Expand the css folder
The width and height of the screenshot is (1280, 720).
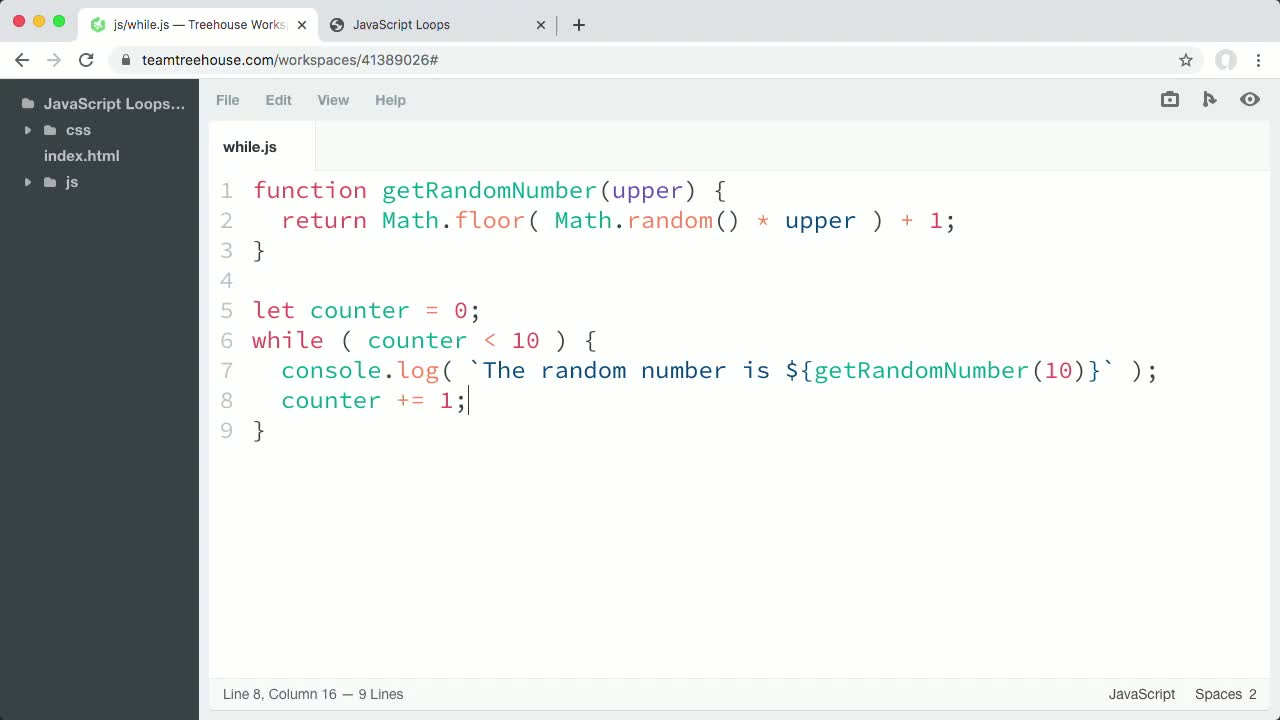click(28, 130)
